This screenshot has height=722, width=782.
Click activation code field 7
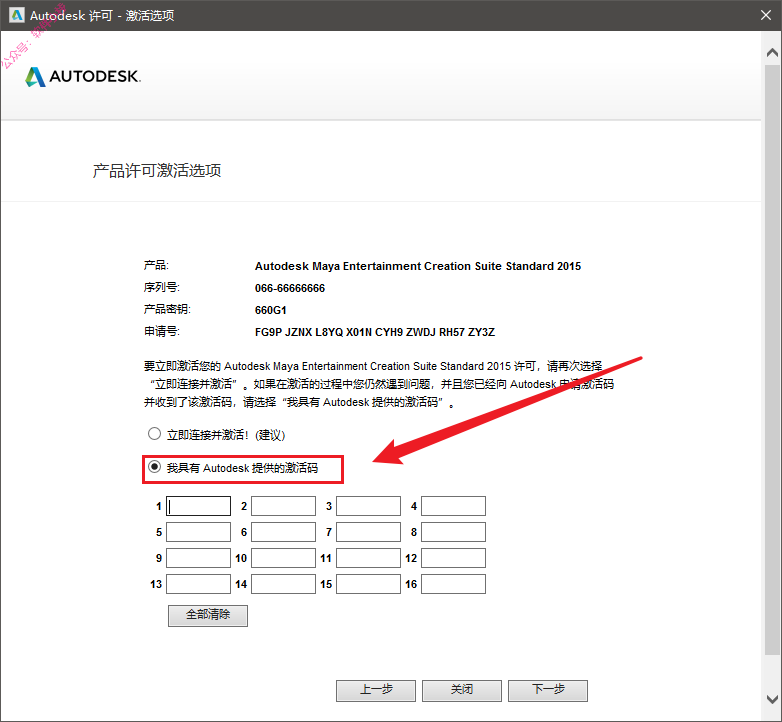(369, 532)
